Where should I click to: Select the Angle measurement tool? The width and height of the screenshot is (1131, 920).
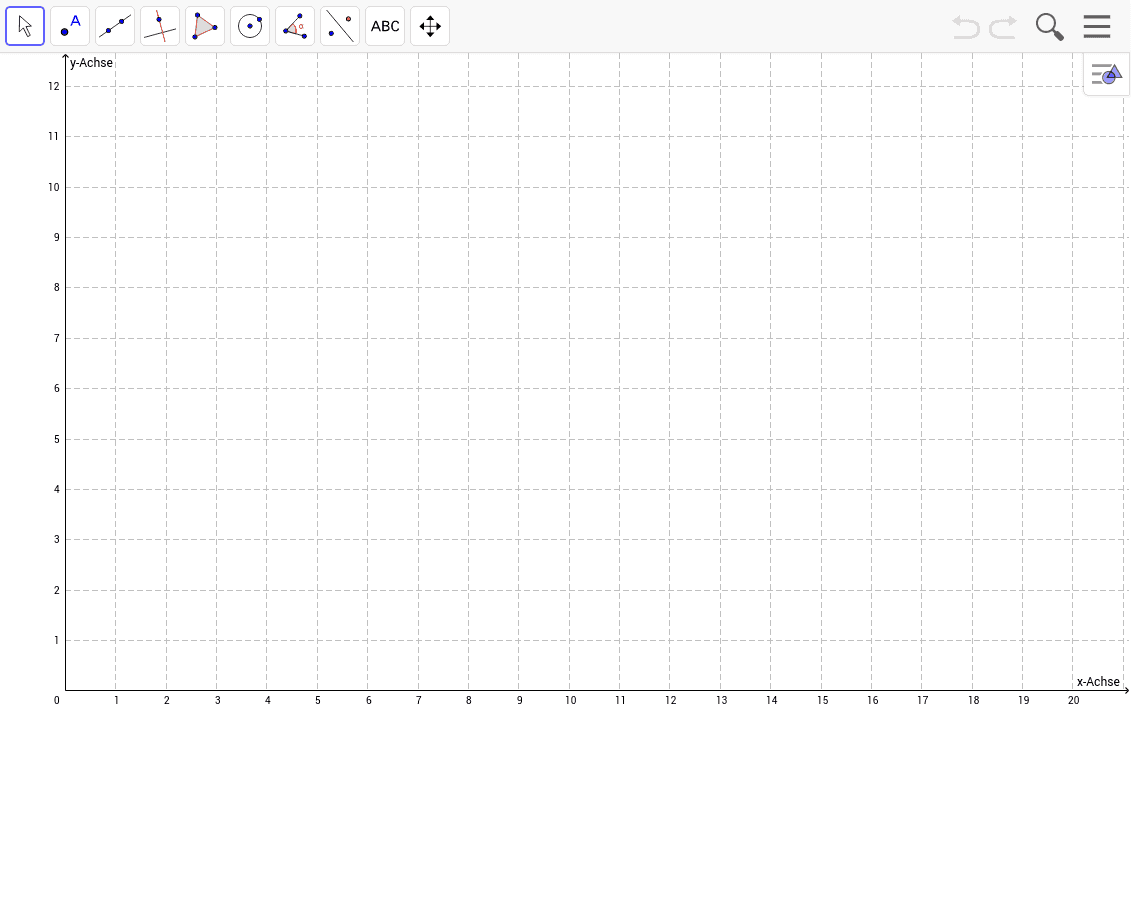[295, 26]
